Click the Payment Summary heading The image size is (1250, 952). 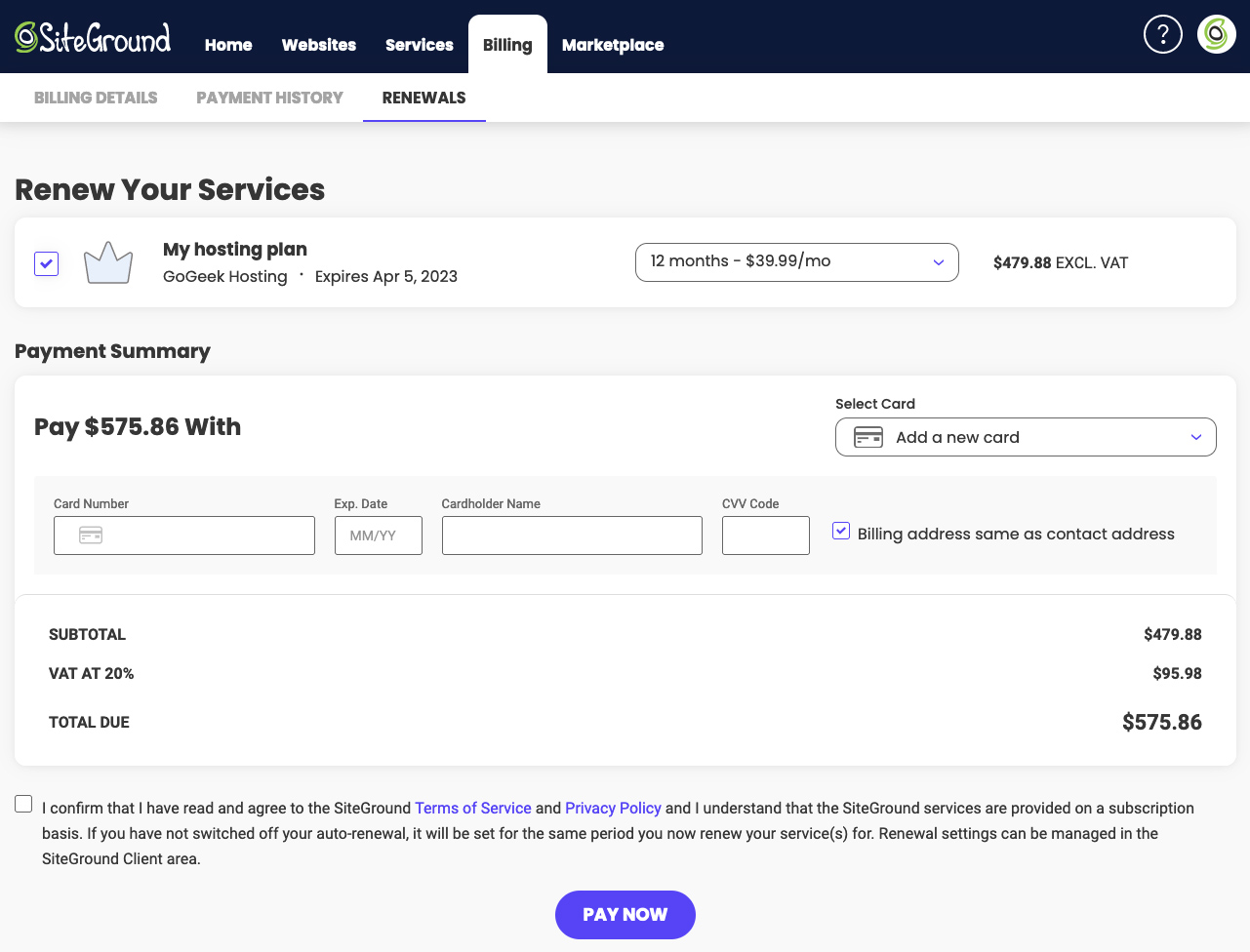(x=112, y=351)
